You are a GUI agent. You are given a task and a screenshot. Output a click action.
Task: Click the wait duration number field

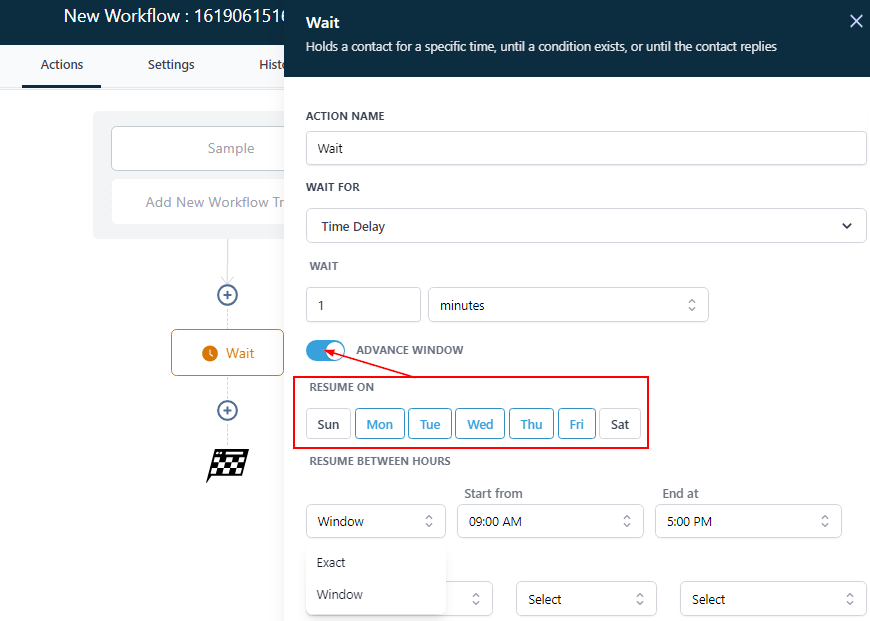click(363, 305)
